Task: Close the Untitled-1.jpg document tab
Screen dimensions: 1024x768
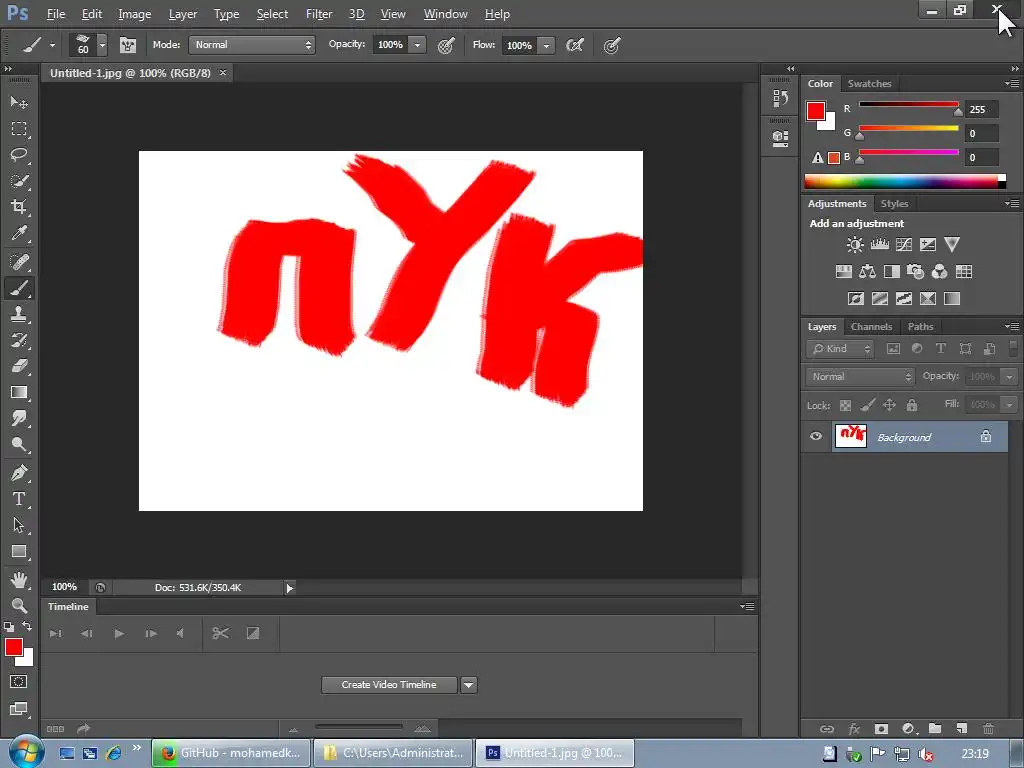Action: (x=223, y=72)
